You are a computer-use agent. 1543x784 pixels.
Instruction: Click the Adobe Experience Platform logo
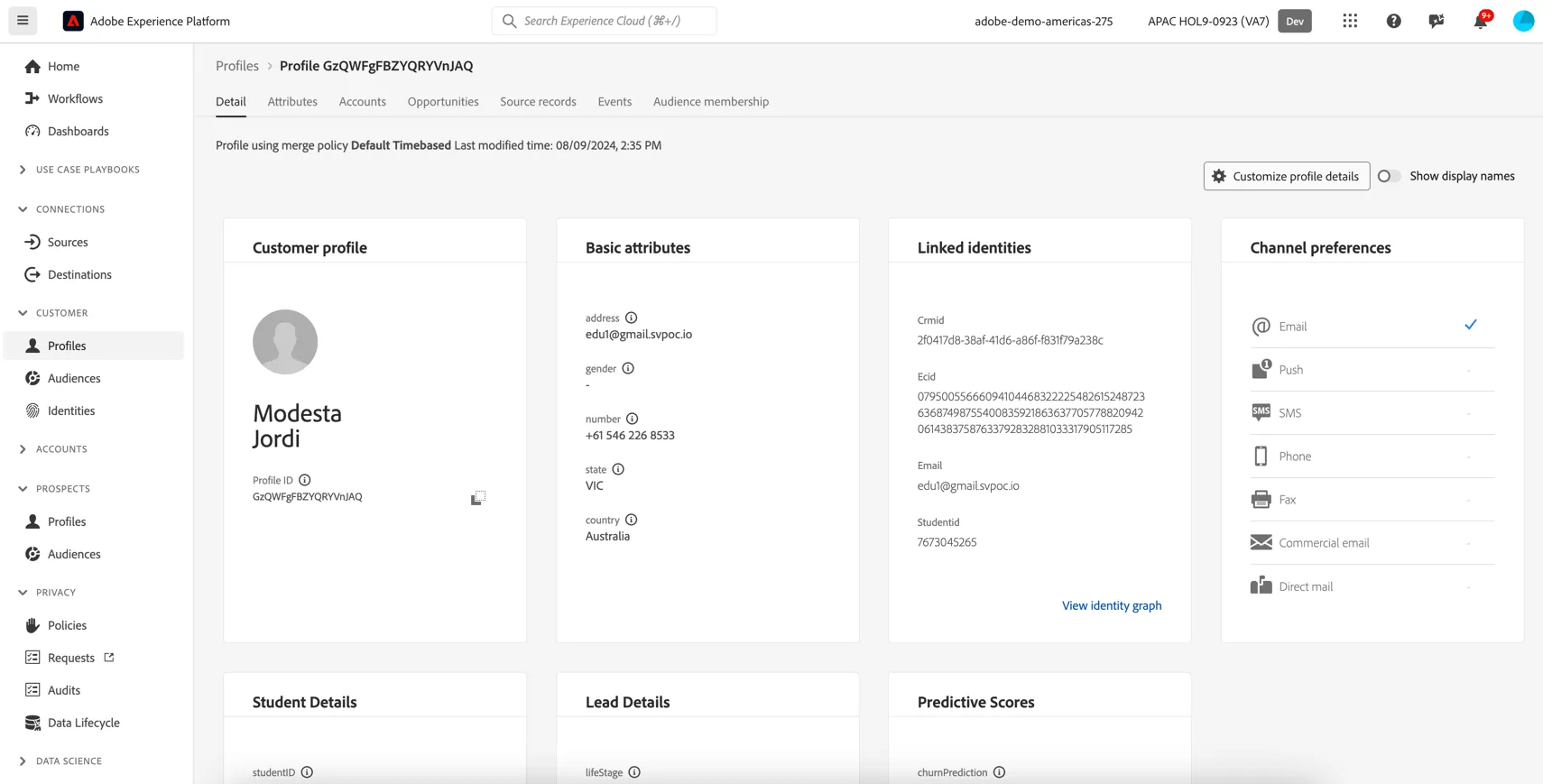[x=73, y=21]
